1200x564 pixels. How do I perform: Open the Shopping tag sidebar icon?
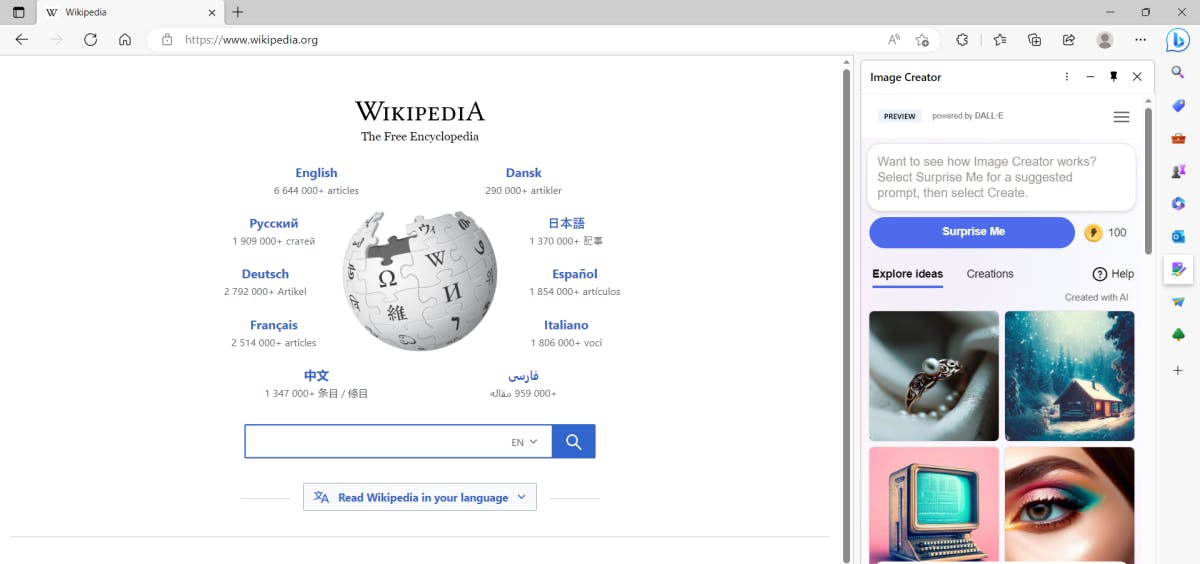(x=1178, y=105)
